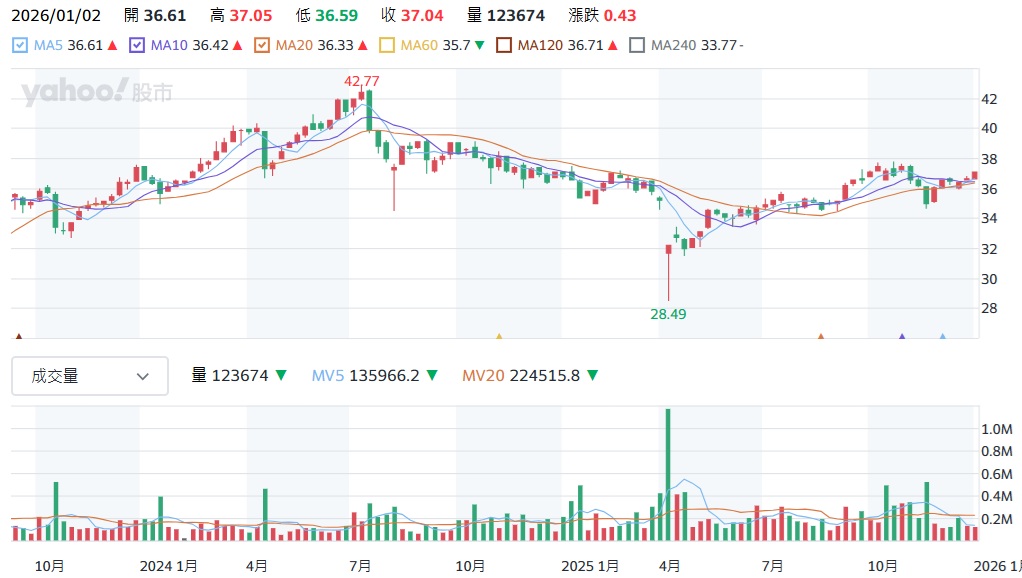The width and height of the screenshot is (1022, 578).
Task: Toggle the MA5 moving average checkbox
Action: pos(21,45)
